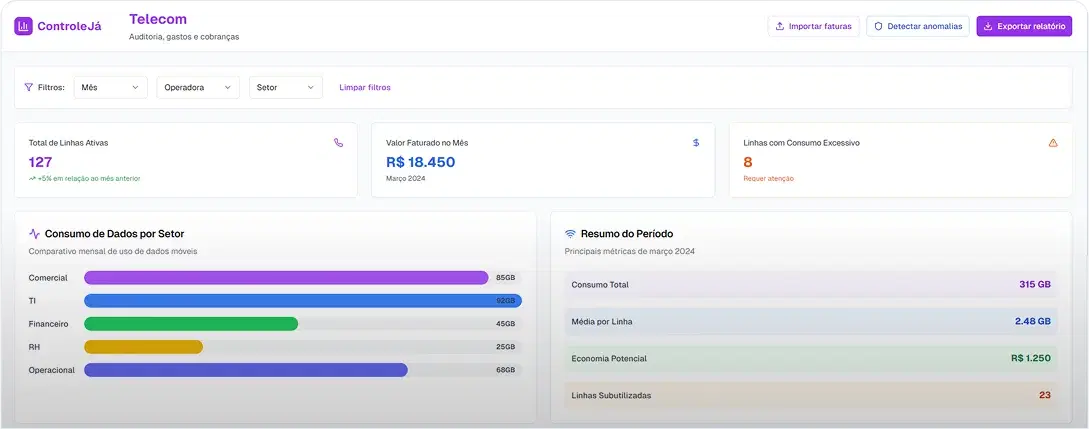The image size is (1089, 429).
Task: Click the green trend arrow under 127
Action: click(32, 178)
